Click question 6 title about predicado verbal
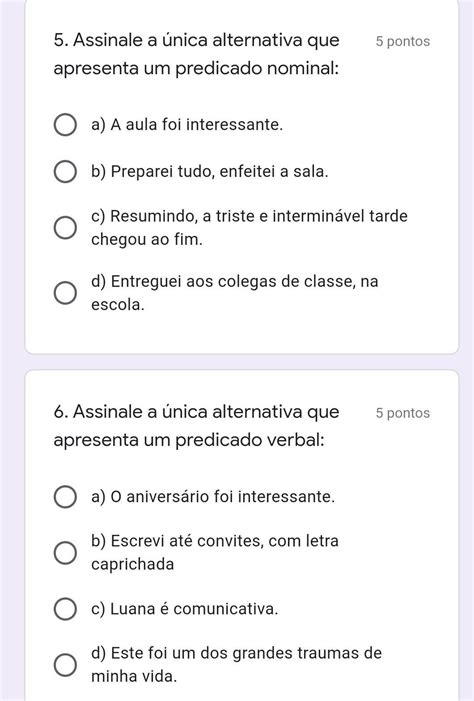 click(197, 426)
